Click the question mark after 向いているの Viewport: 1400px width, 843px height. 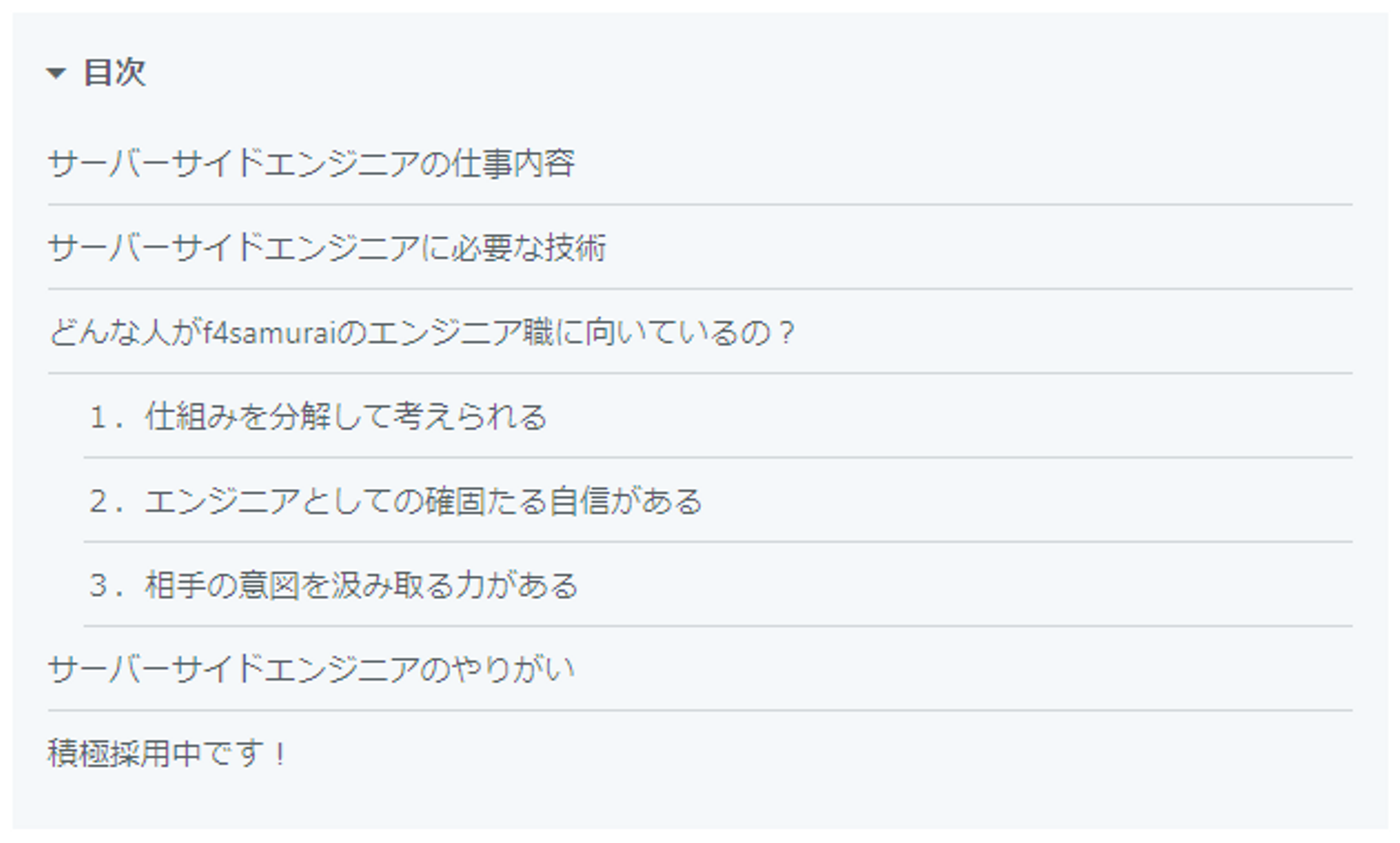(x=787, y=333)
